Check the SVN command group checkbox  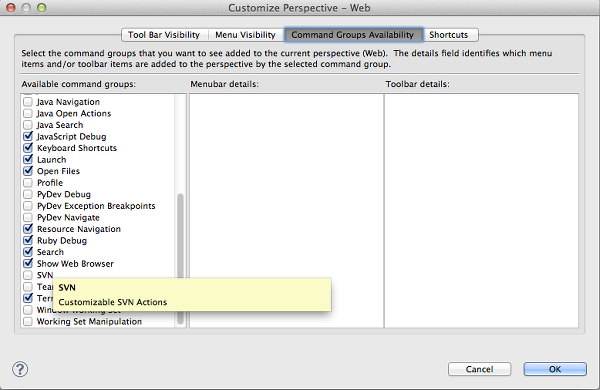pyautogui.click(x=28, y=275)
